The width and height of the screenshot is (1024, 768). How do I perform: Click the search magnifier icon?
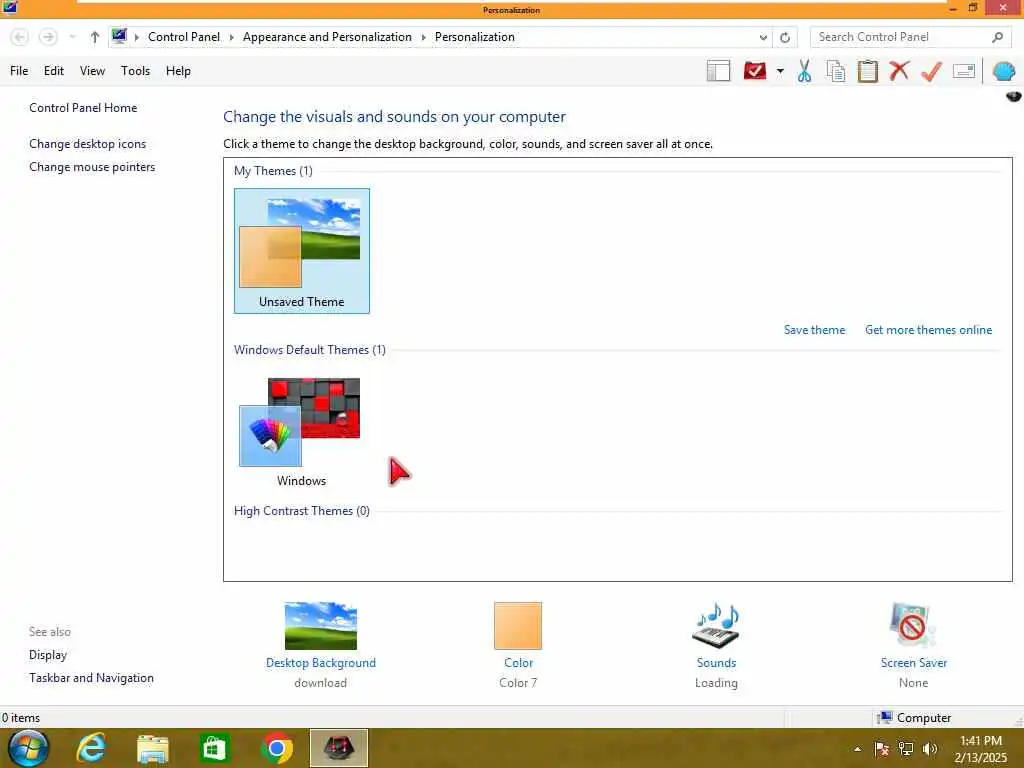997,37
